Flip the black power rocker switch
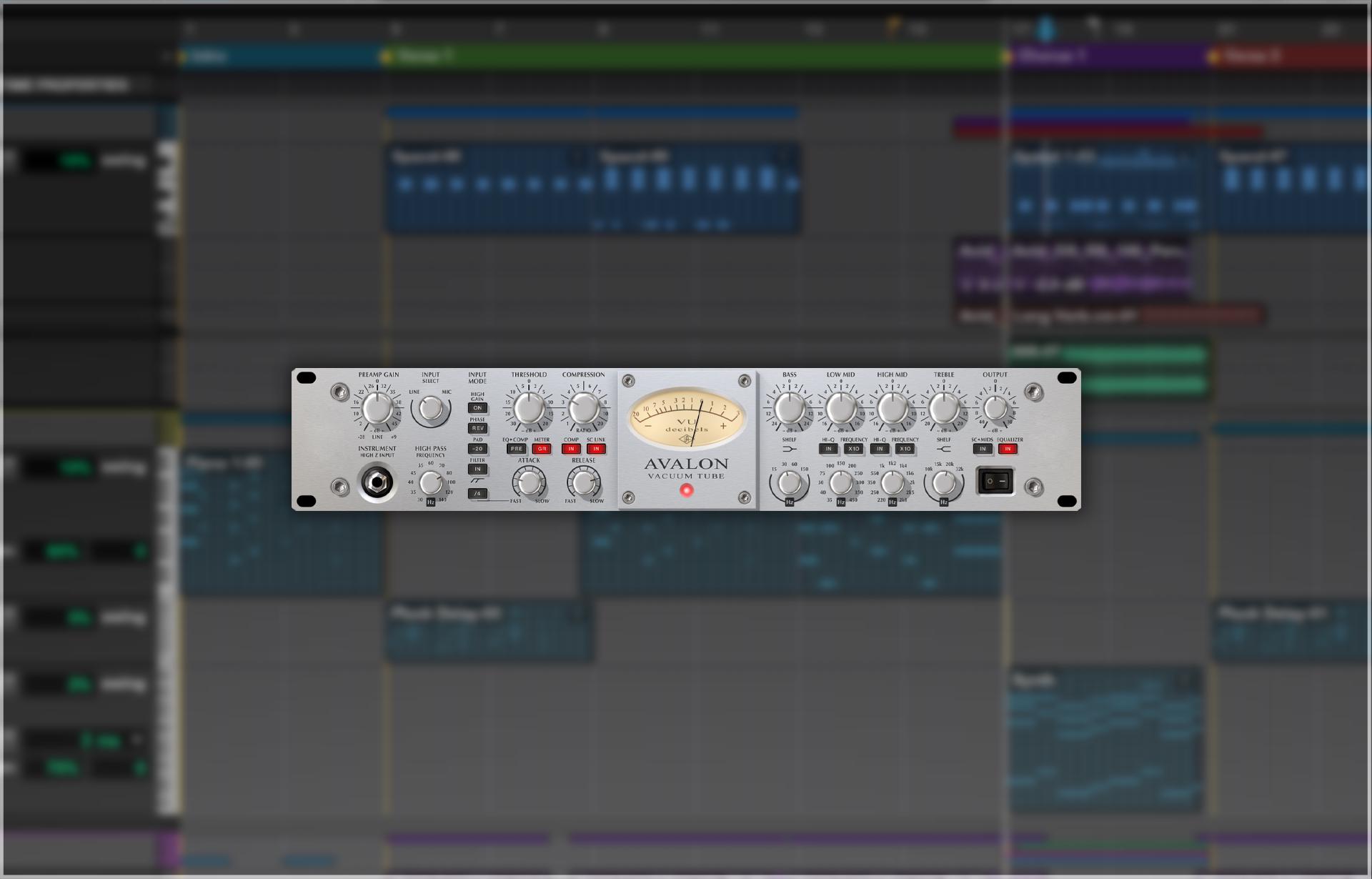The width and height of the screenshot is (1372, 879). click(995, 482)
